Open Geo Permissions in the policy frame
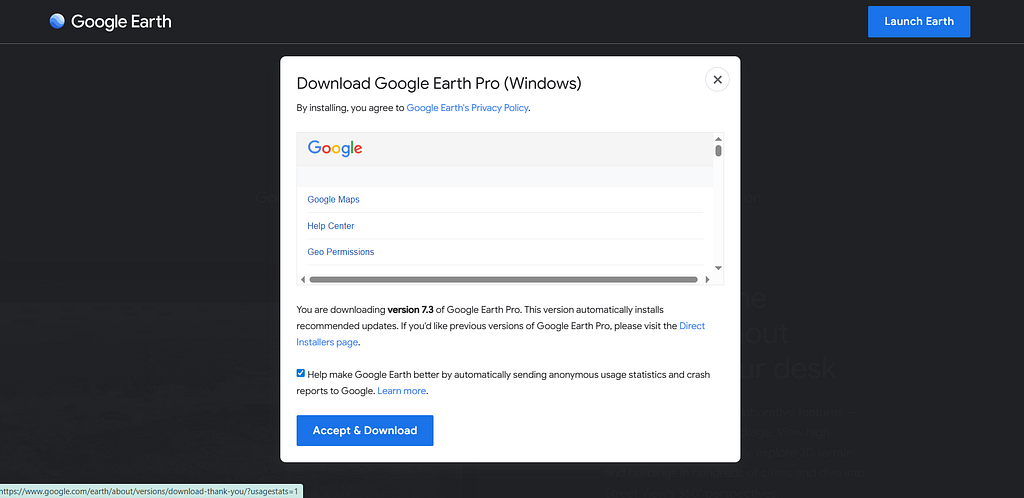 [x=340, y=252]
